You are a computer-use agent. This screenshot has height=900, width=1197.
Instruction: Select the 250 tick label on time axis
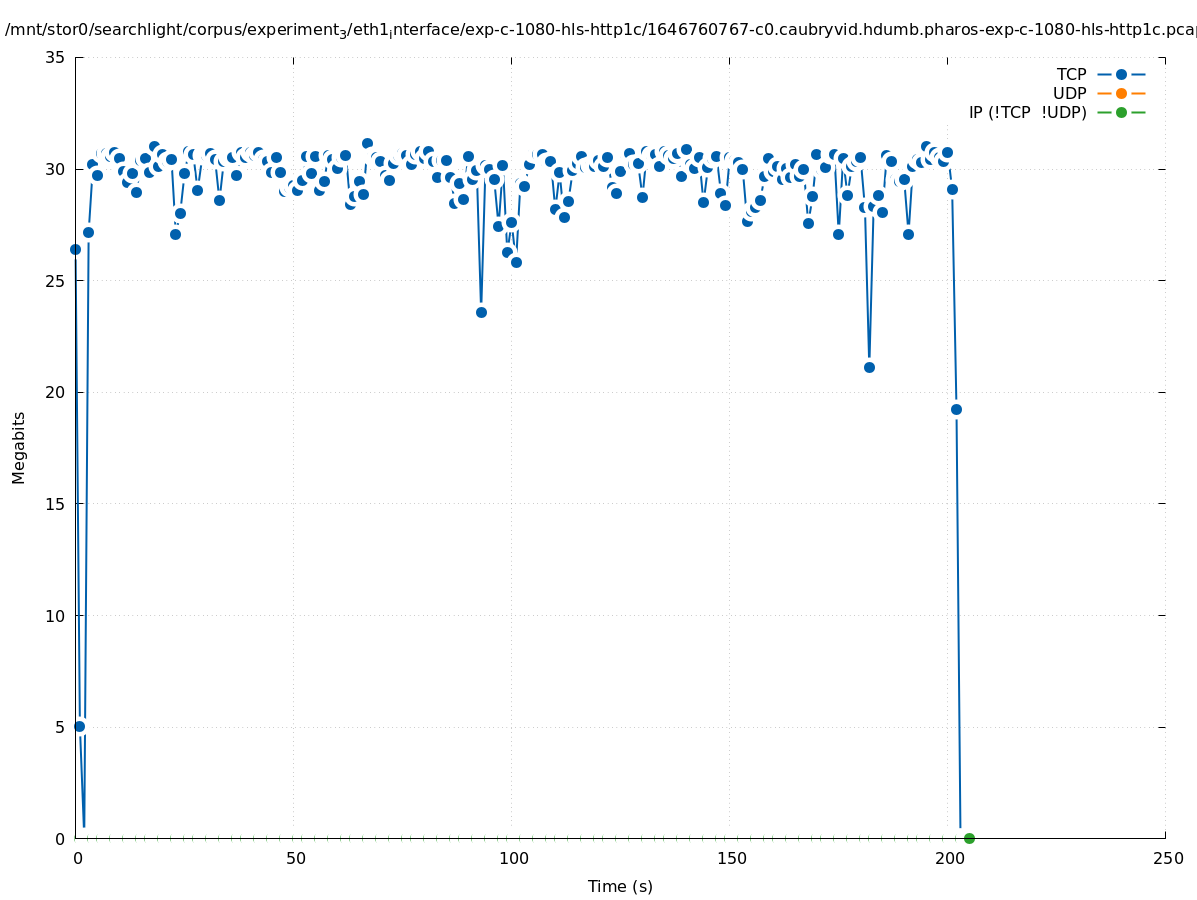1167,858
